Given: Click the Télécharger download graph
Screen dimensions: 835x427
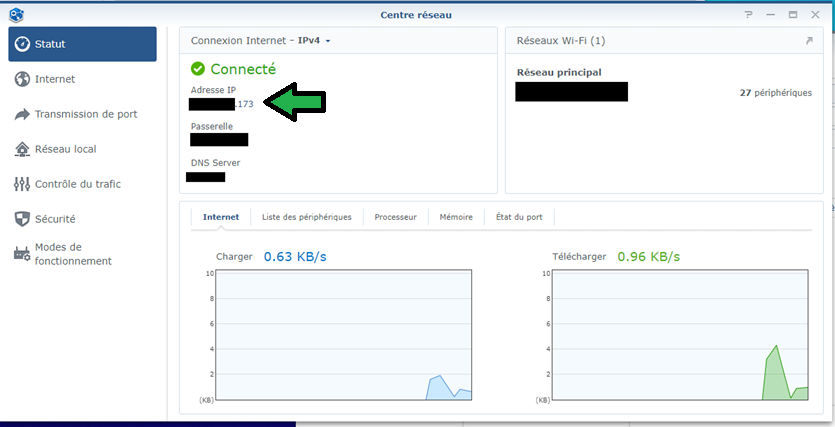Looking at the screenshot, I should coord(680,335).
